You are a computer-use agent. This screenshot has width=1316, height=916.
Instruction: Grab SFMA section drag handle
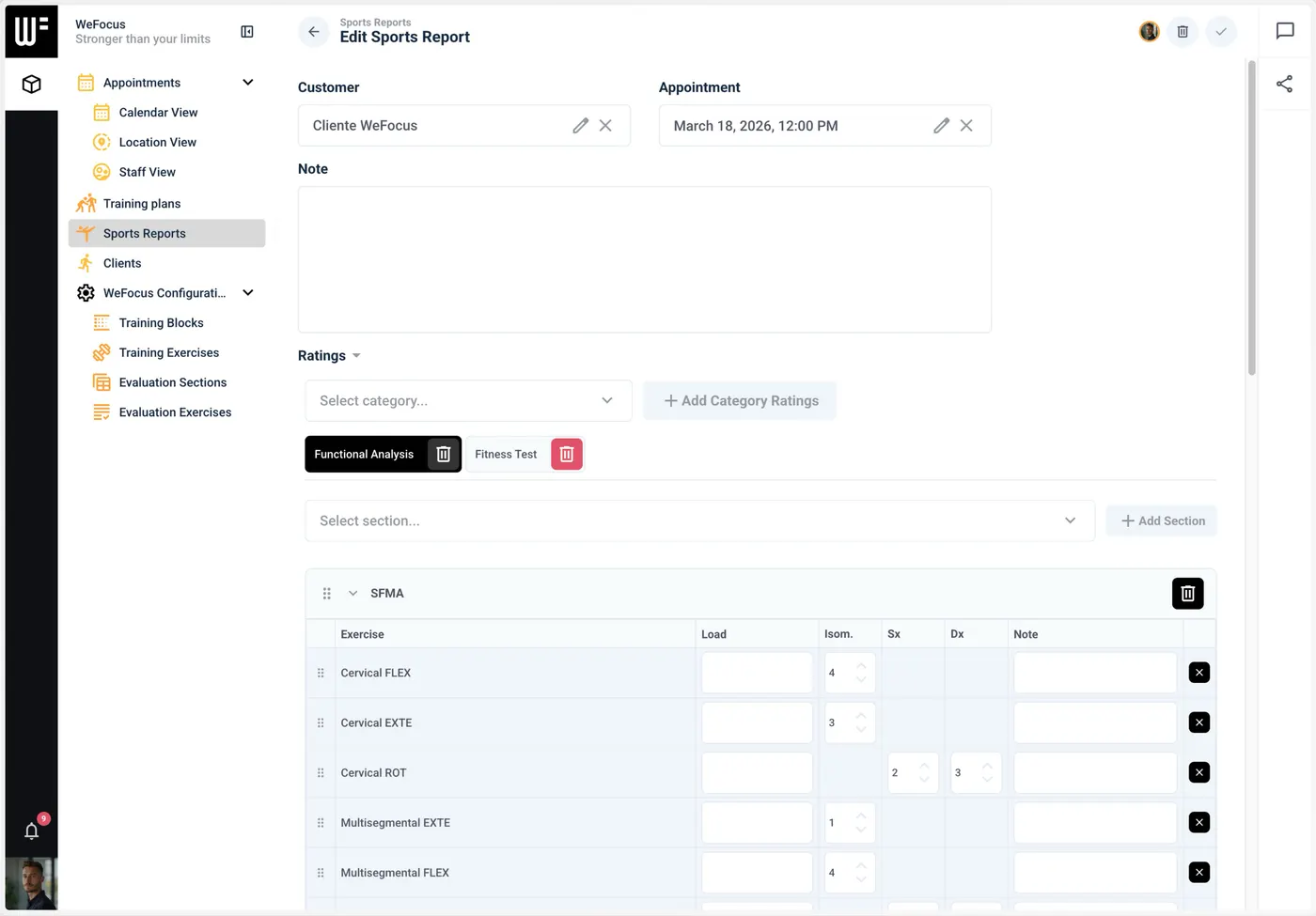click(327, 594)
